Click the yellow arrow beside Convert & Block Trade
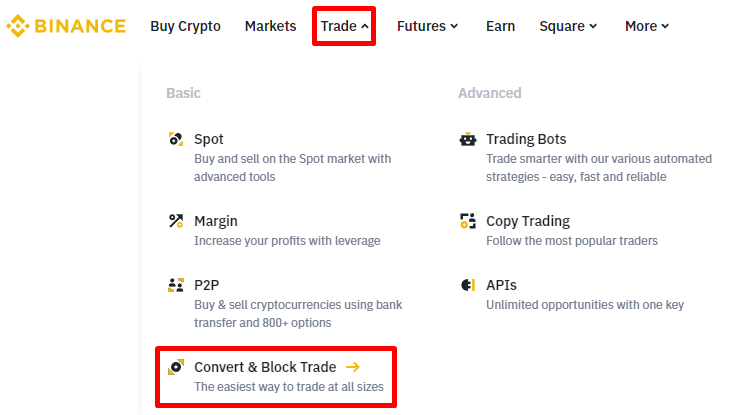 pyautogui.click(x=352, y=367)
